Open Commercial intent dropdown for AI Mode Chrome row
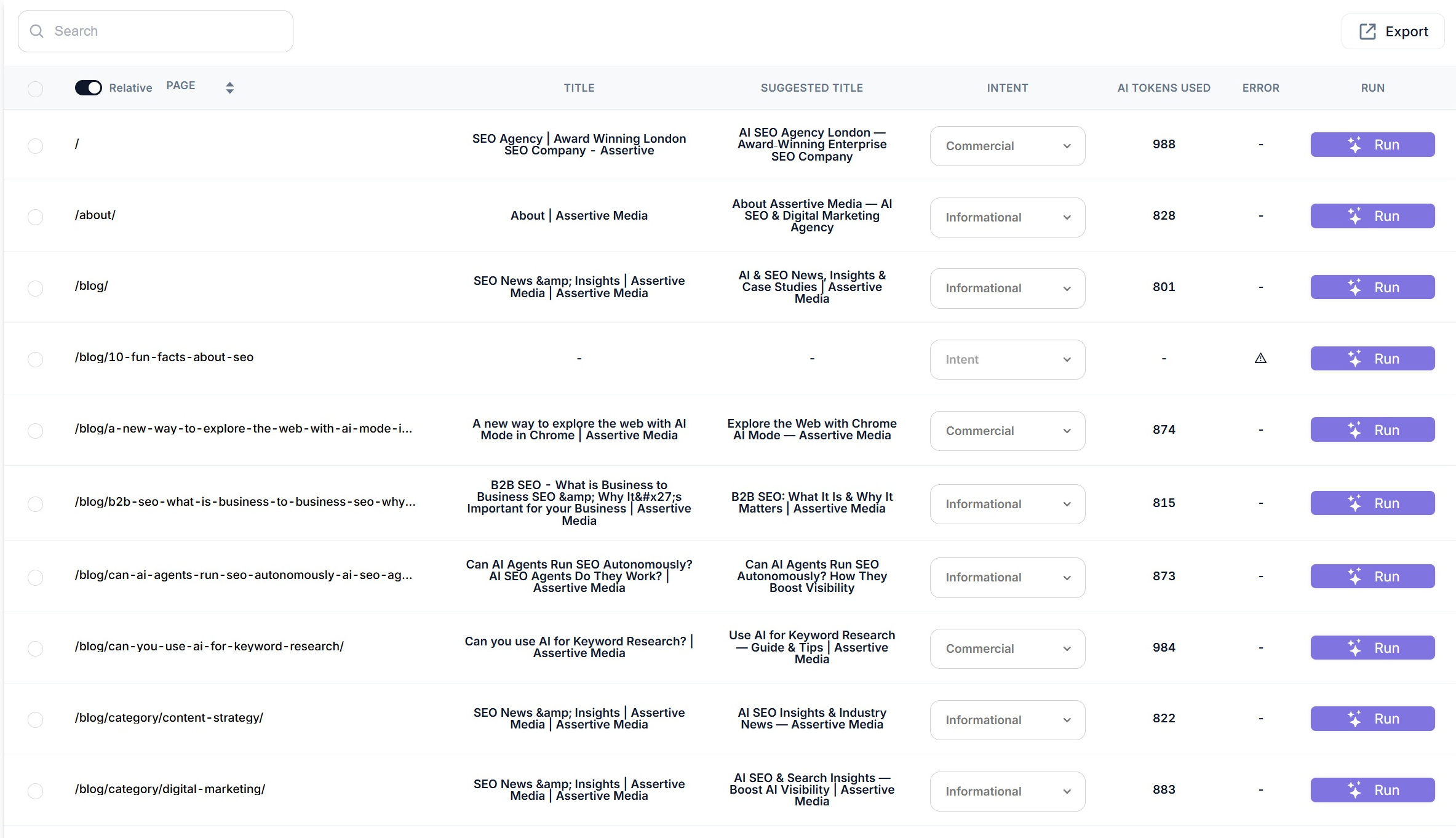 click(1008, 431)
